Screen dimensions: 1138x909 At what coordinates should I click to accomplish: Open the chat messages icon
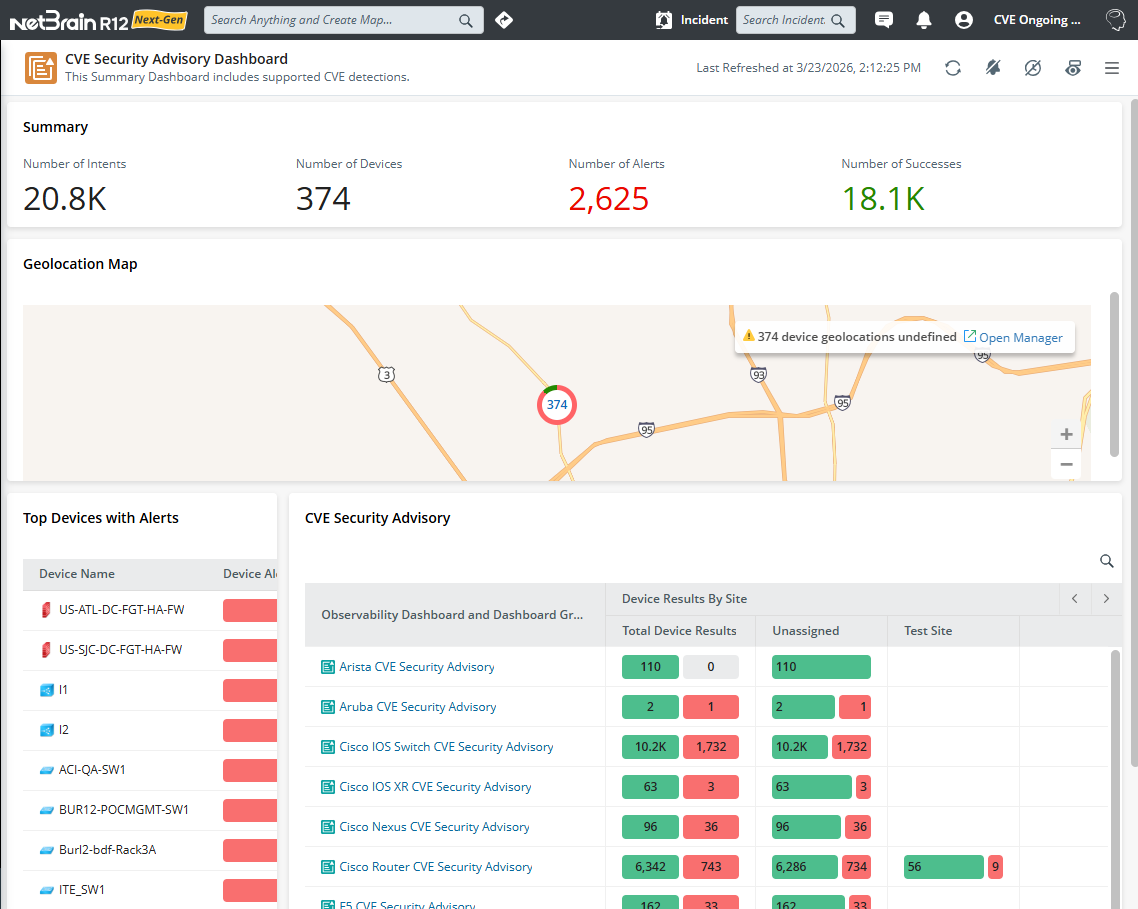click(883, 20)
